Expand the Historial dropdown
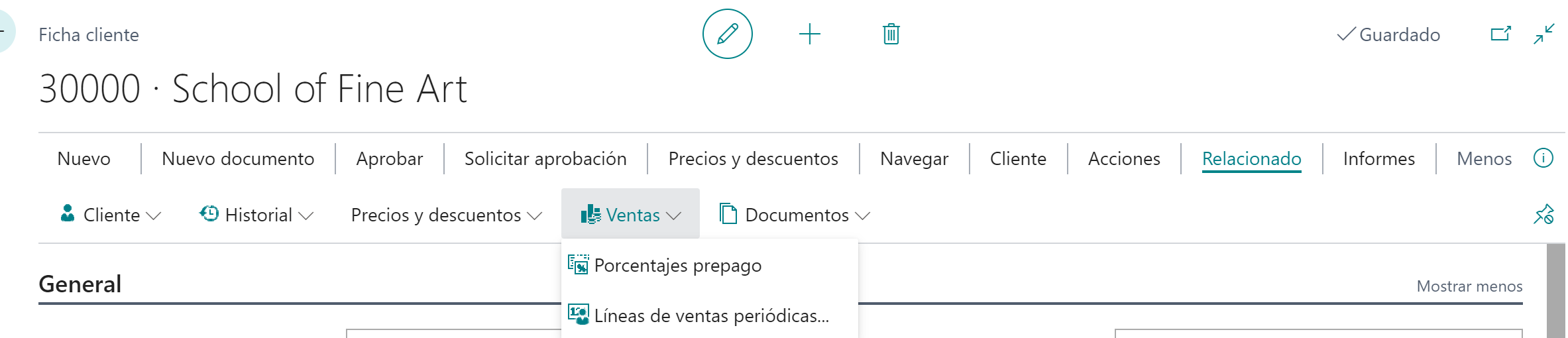This screenshot has width=1568, height=338. pos(256,215)
